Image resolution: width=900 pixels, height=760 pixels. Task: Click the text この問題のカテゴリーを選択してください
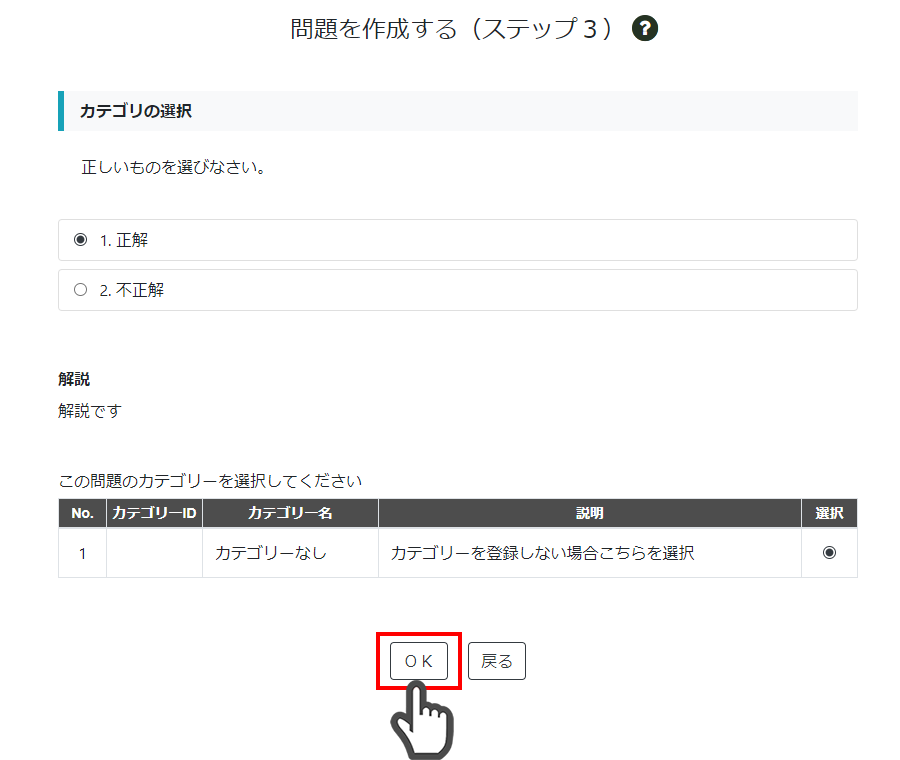tap(210, 480)
